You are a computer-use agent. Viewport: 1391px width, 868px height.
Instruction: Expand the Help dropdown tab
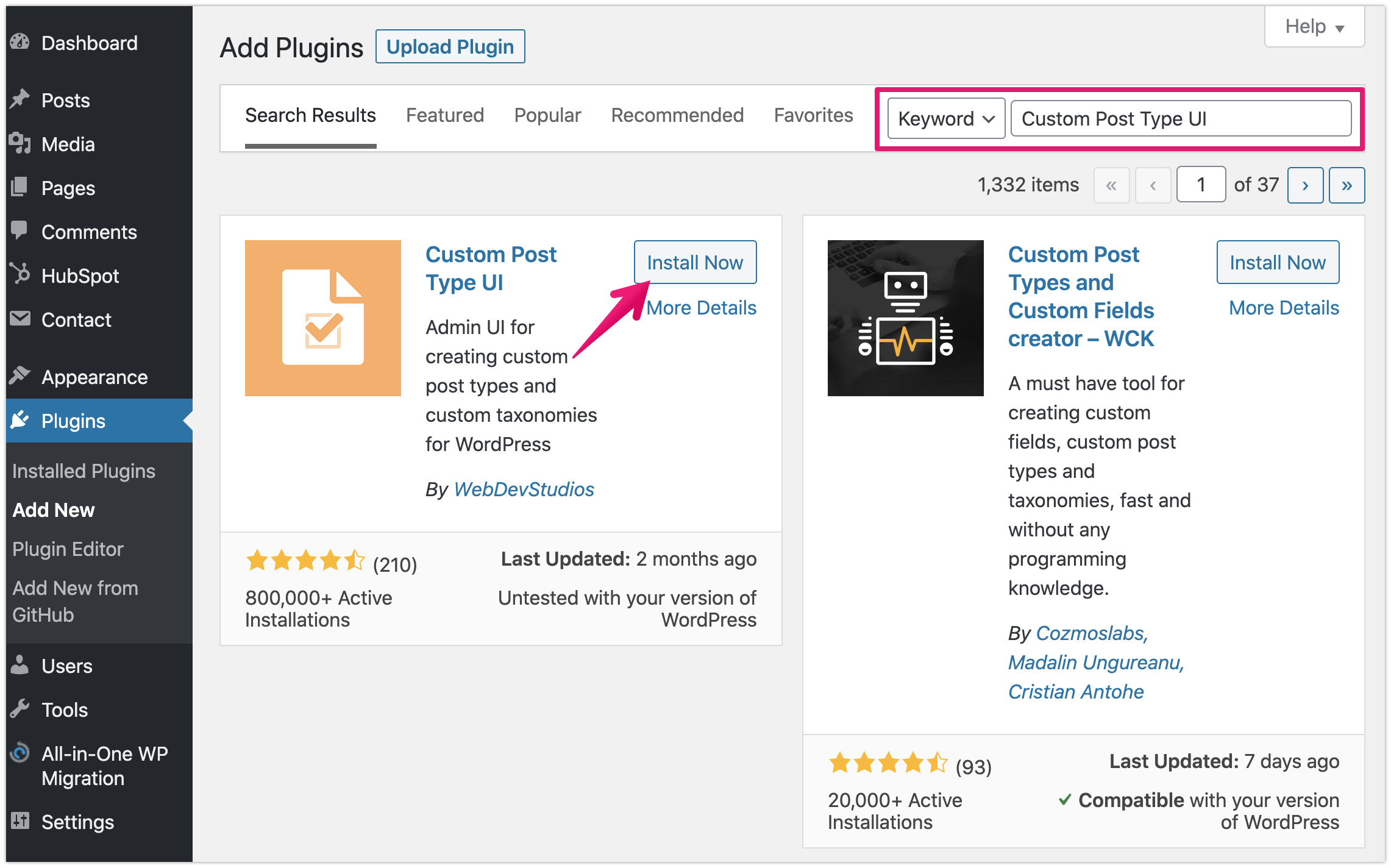pos(1314,27)
